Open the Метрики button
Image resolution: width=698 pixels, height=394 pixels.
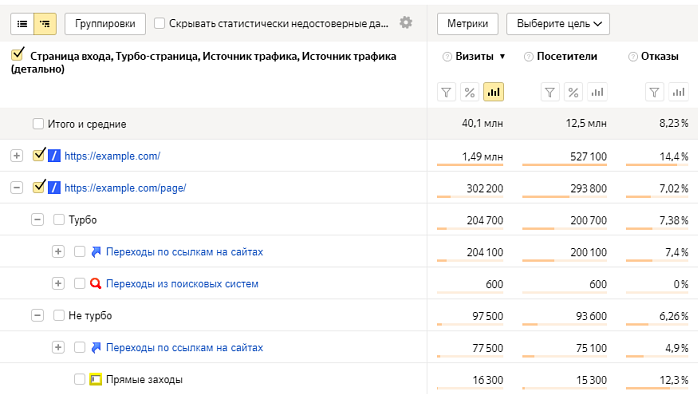(467, 24)
